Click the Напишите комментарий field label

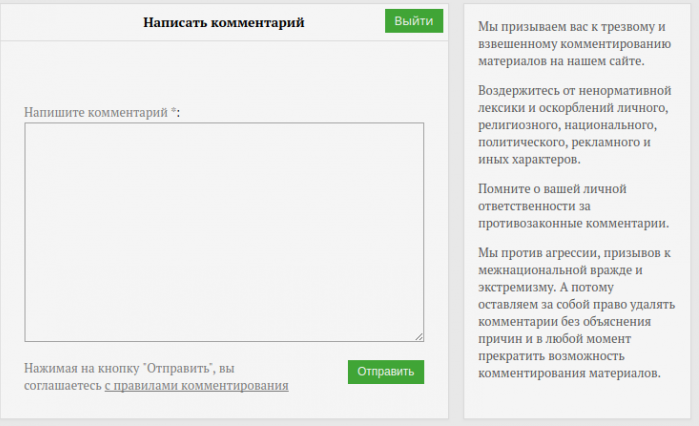click(96, 112)
